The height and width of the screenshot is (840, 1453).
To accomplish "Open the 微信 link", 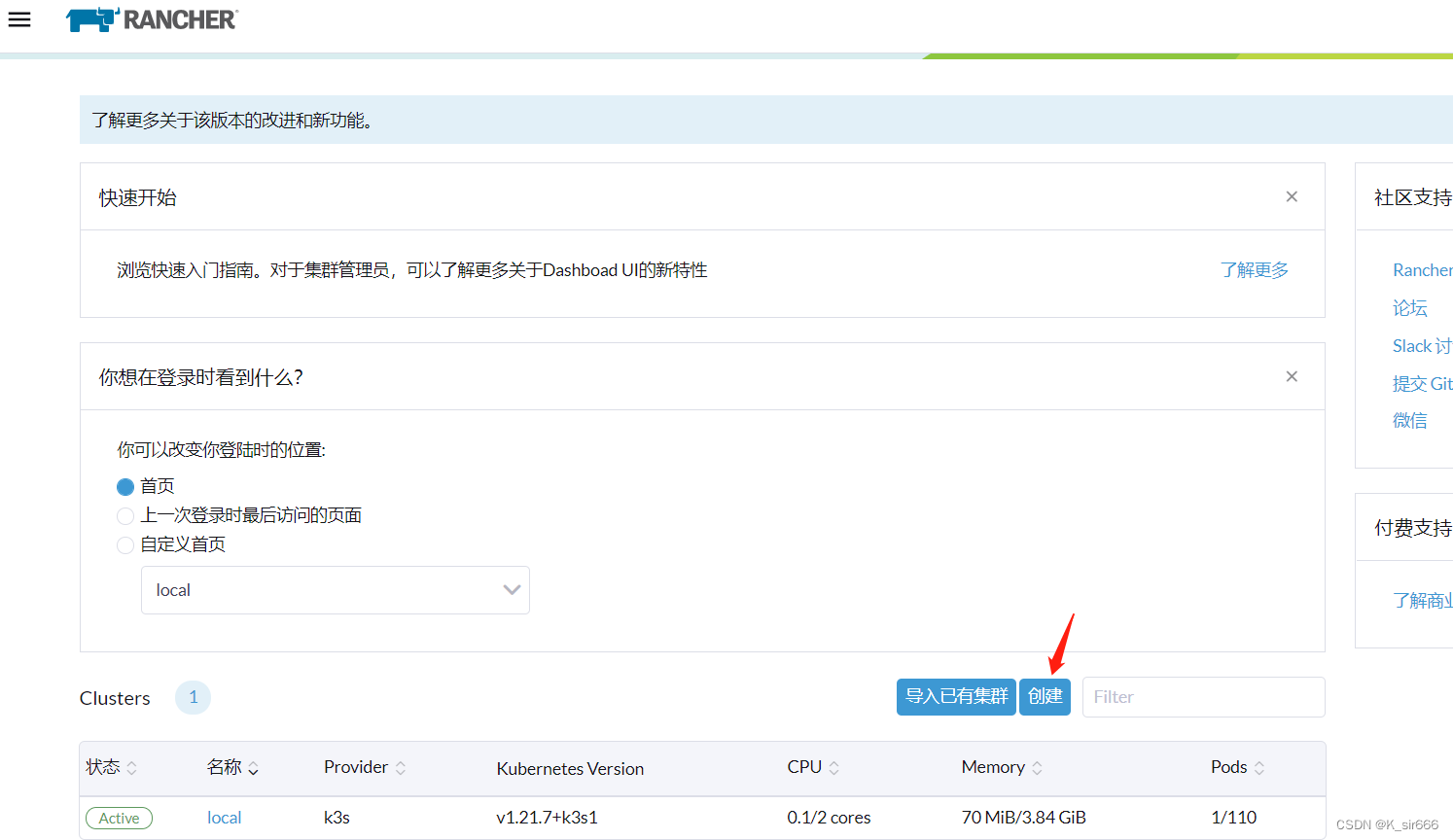I will click(x=1410, y=421).
